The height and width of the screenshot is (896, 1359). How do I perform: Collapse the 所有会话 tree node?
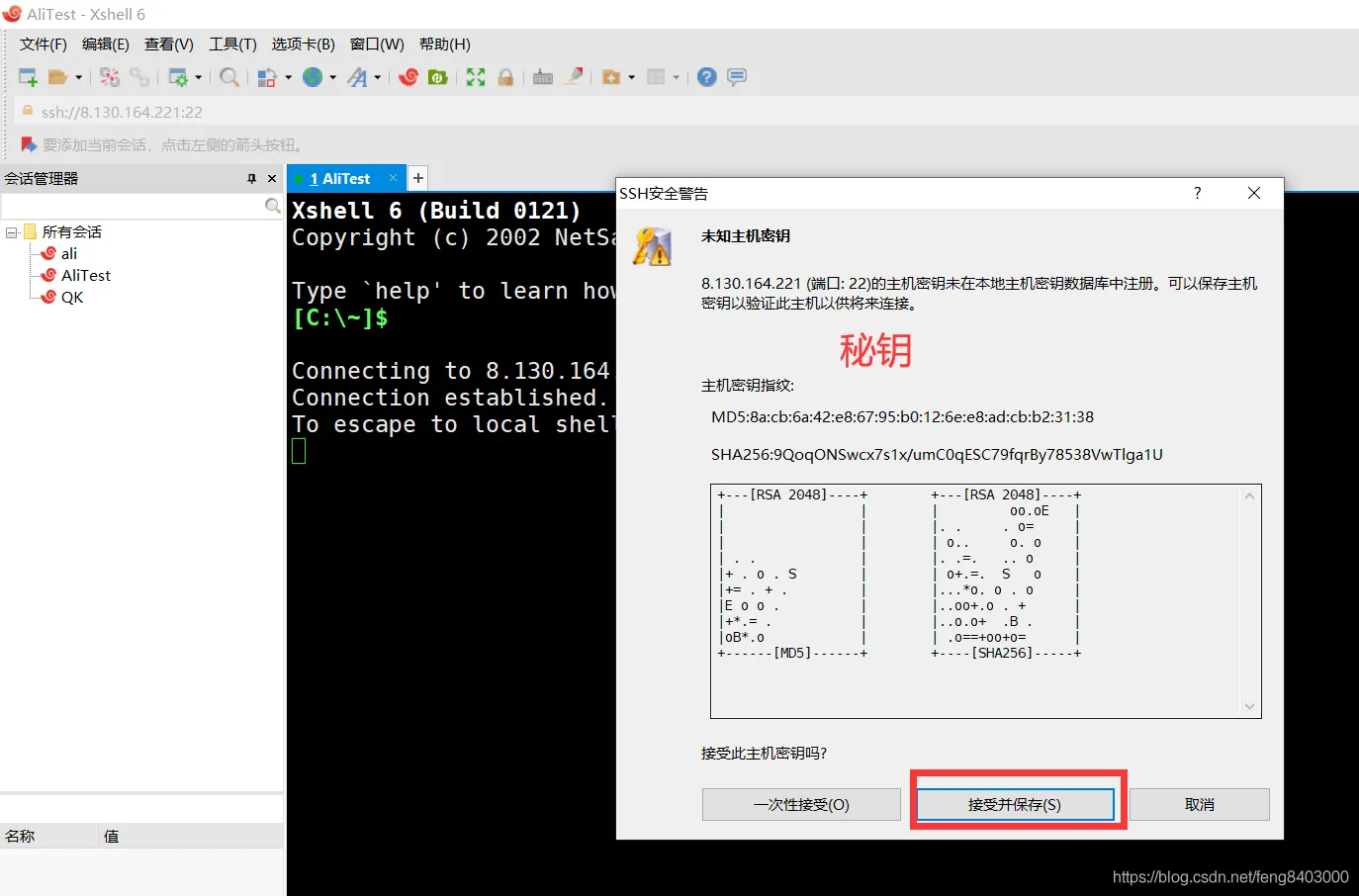(x=12, y=232)
